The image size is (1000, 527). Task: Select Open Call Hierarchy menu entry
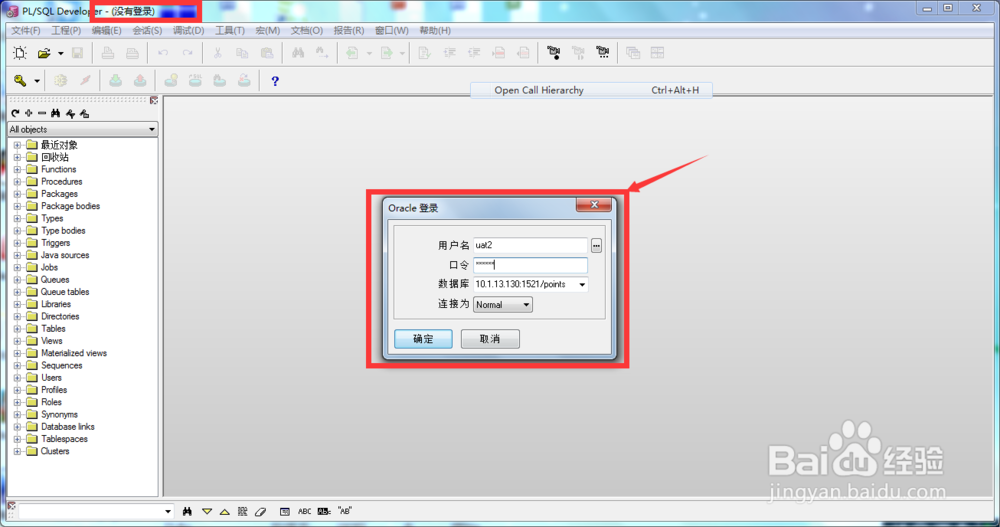[591, 90]
